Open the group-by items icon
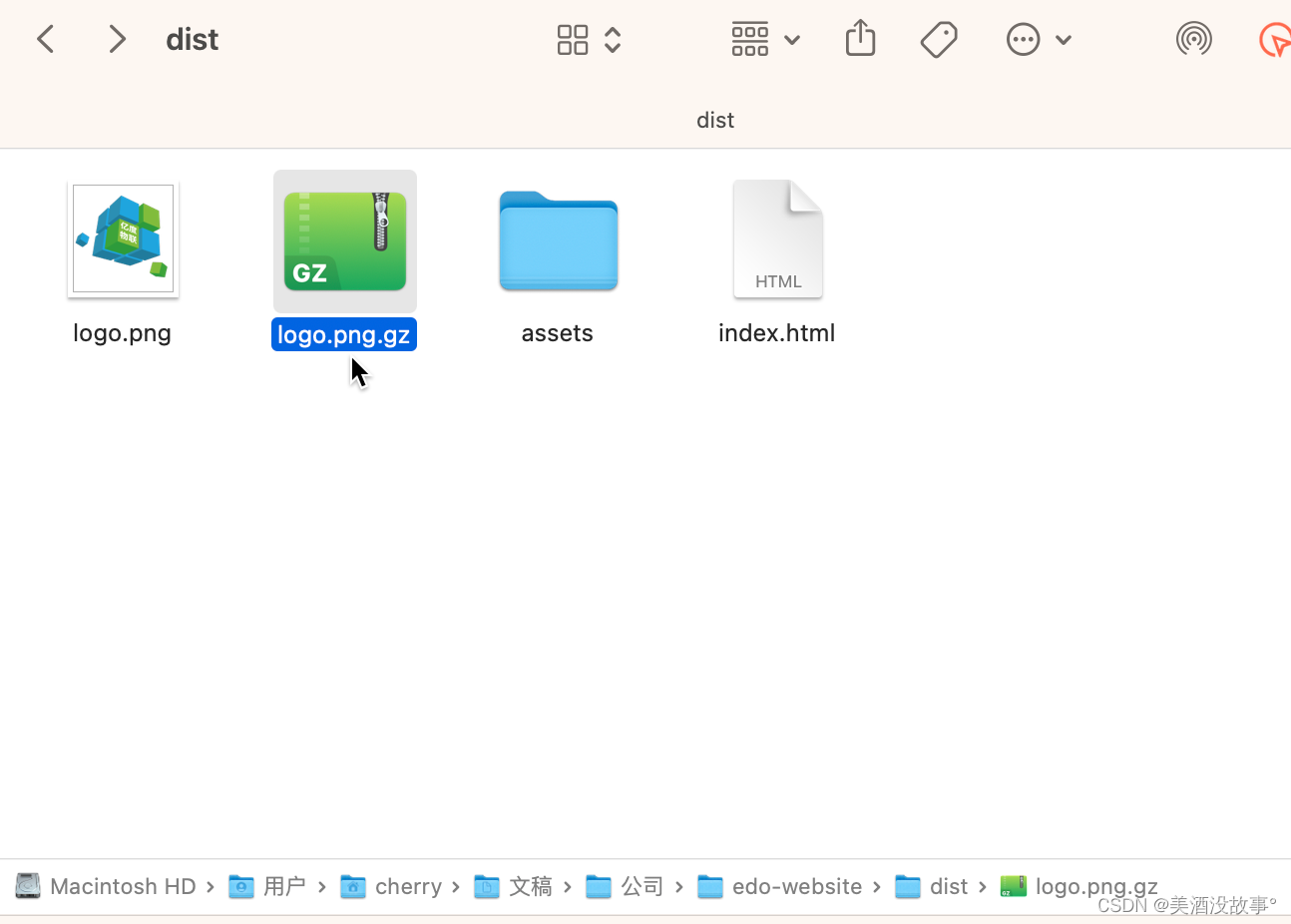This screenshot has height=924, width=1291. (750, 40)
